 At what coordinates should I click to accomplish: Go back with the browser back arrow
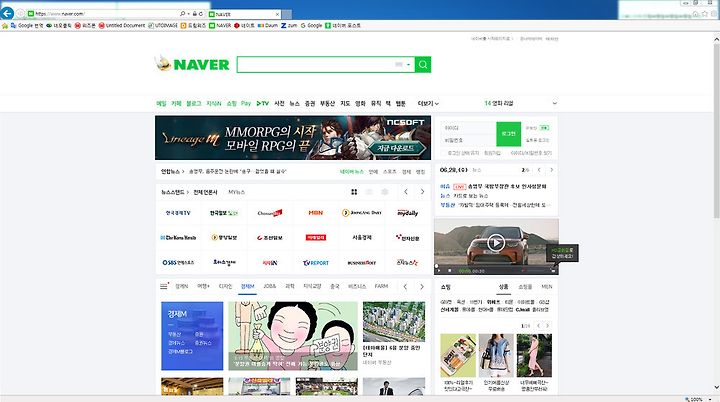tap(7, 13)
